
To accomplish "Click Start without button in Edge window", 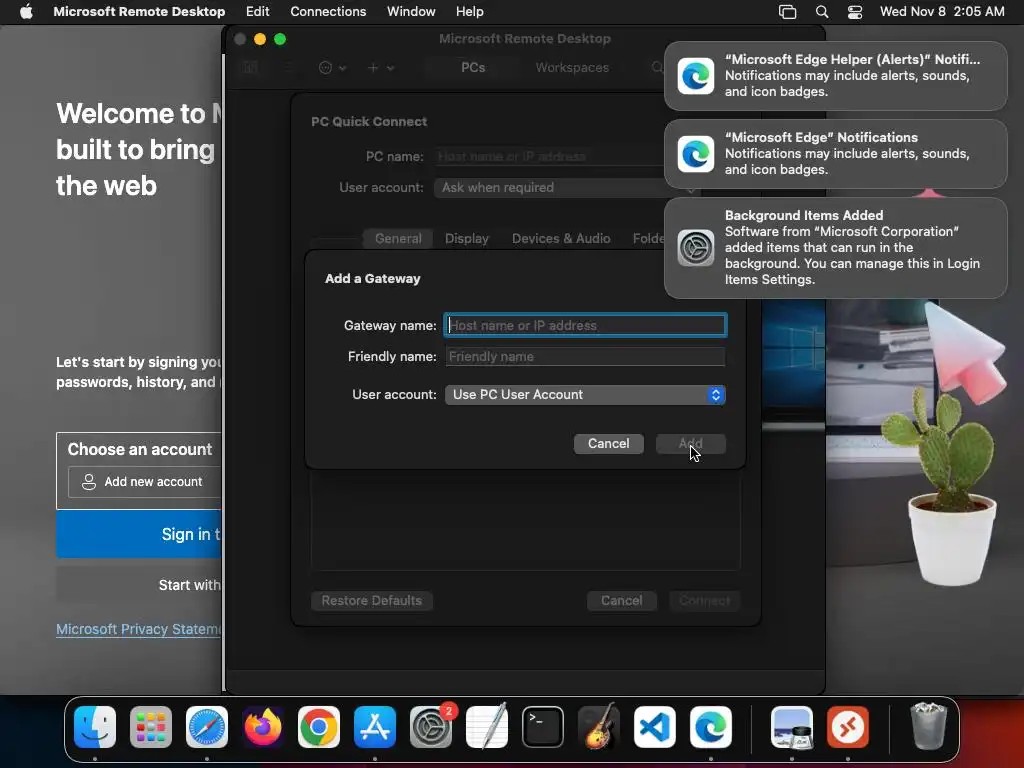I will [139, 585].
